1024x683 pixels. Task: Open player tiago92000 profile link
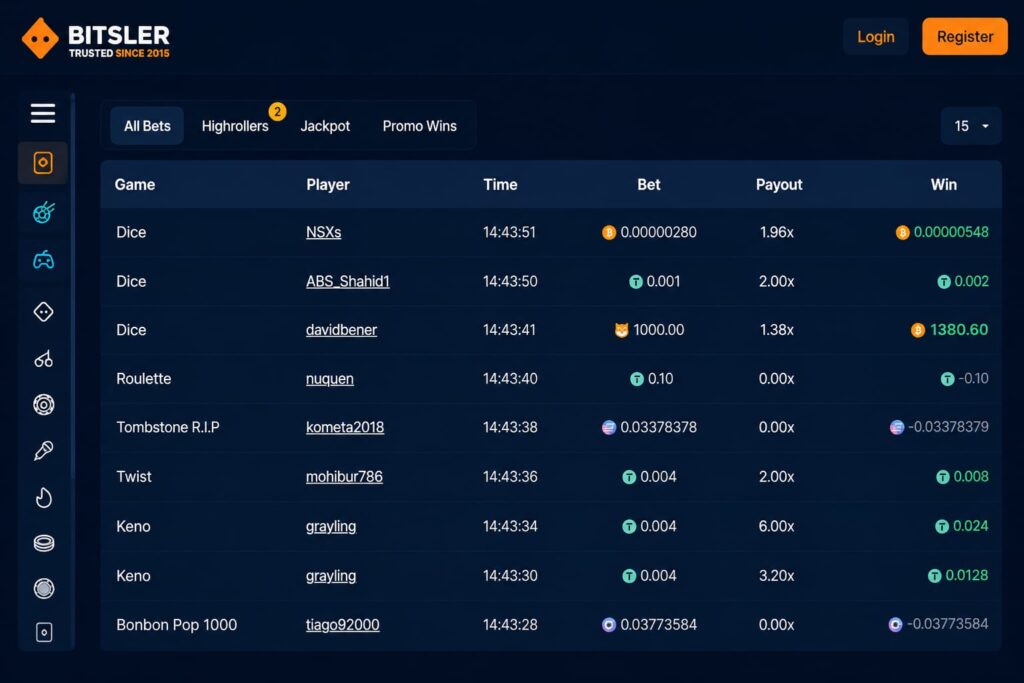(342, 625)
